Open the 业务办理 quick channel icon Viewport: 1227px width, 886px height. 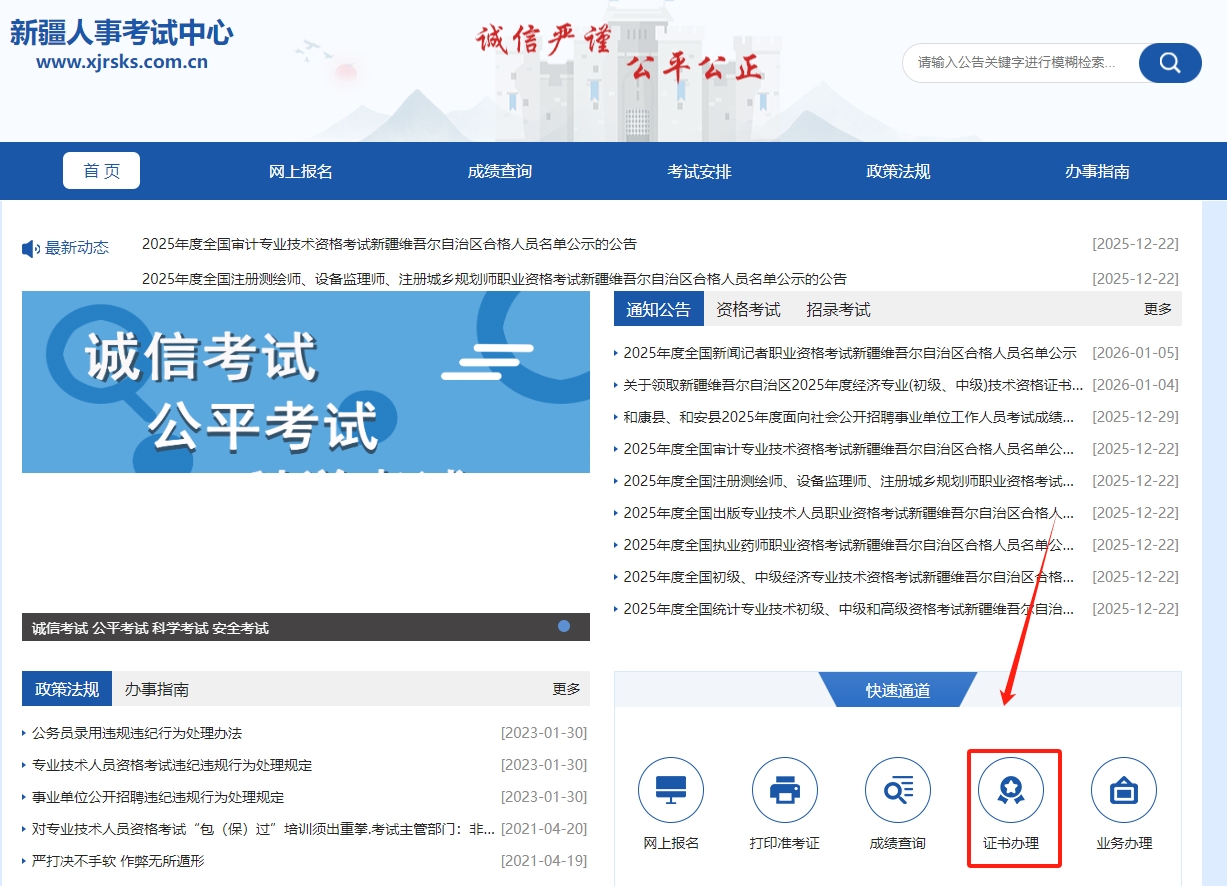pos(1124,791)
